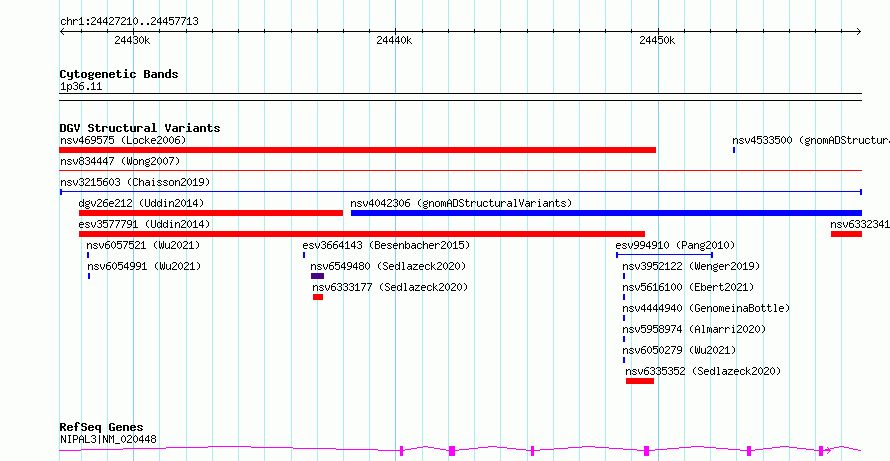Click the chr1:24427210..24457713 coordinates text
The height and width of the screenshot is (461, 890).
click(x=129, y=22)
